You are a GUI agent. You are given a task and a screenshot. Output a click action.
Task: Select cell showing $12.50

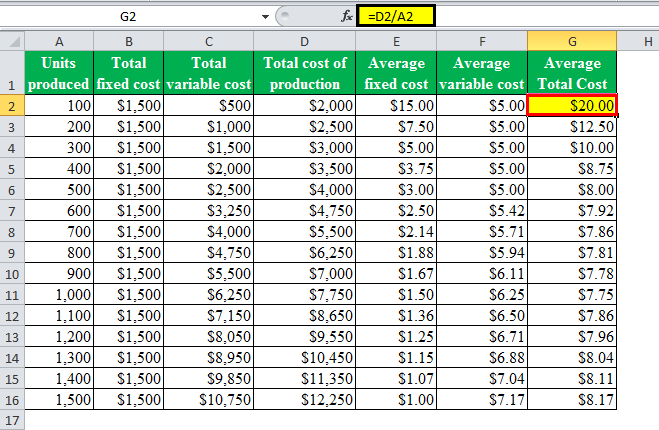click(x=572, y=126)
